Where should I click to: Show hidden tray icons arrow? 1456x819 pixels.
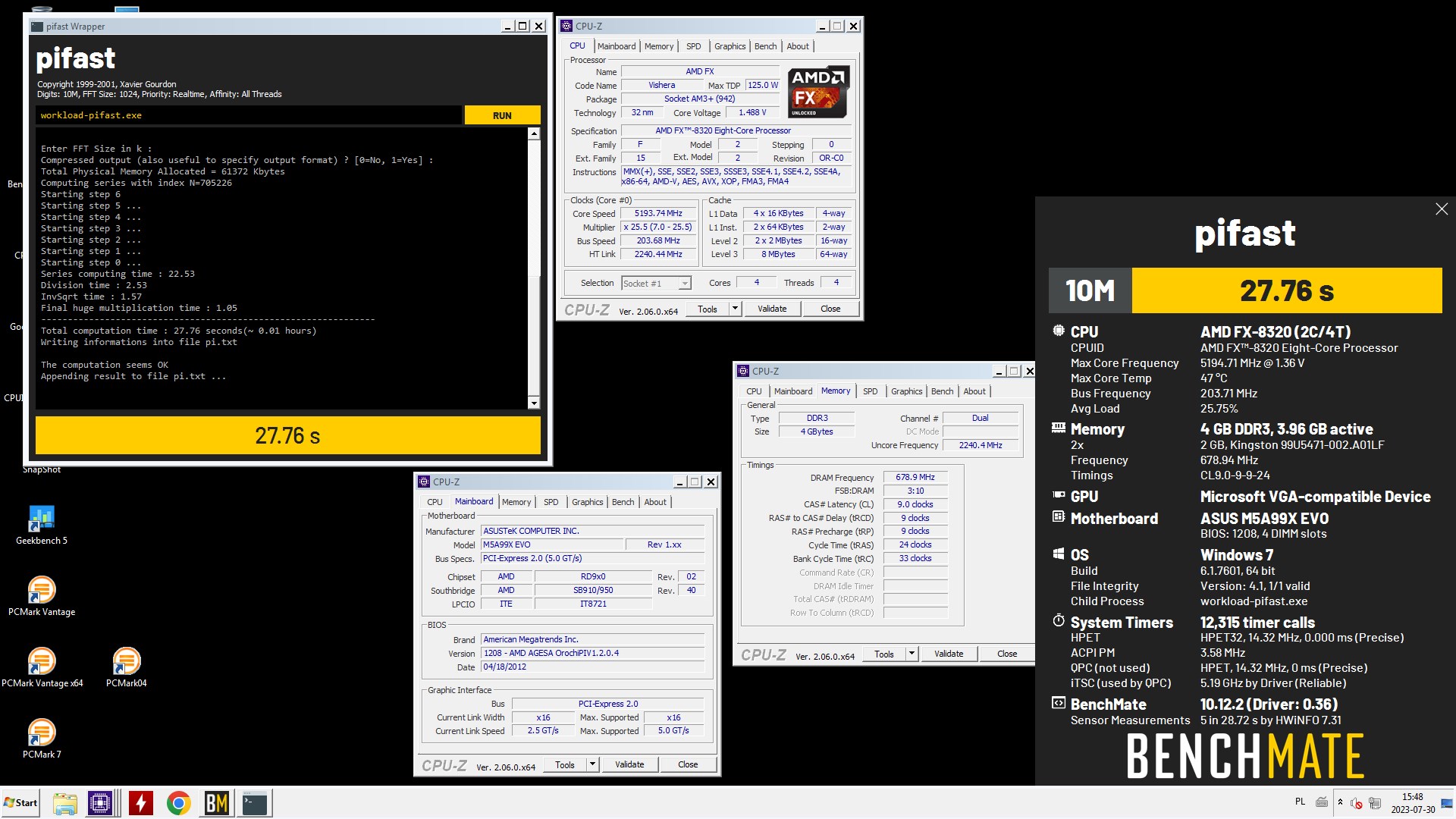[x=1340, y=802]
